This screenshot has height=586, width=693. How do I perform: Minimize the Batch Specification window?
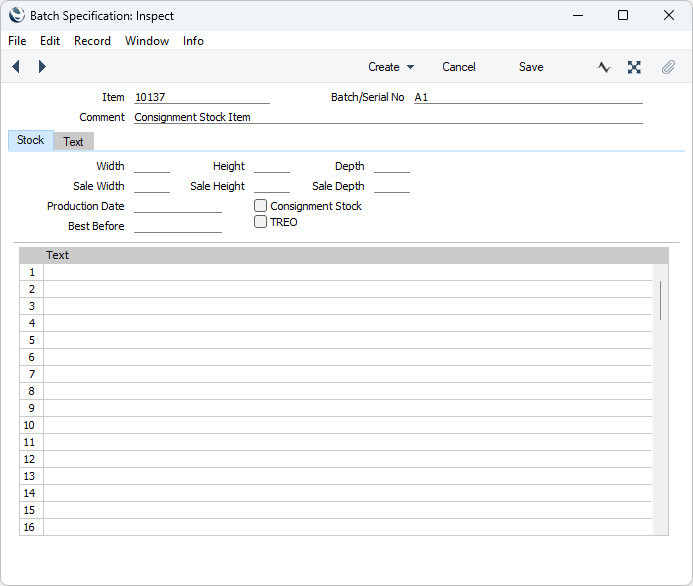[x=578, y=15]
